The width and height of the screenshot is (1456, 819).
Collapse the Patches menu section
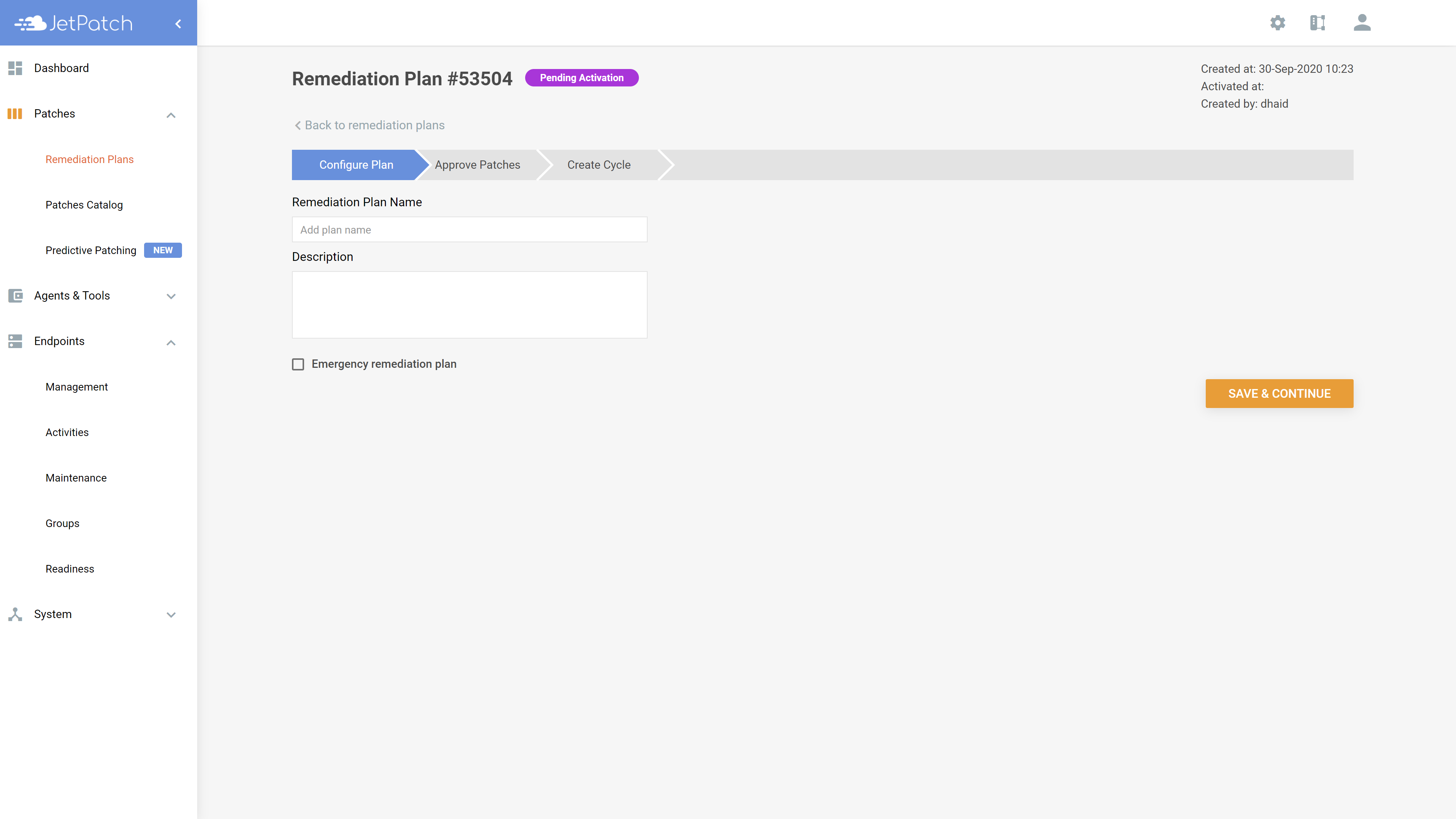point(171,115)
